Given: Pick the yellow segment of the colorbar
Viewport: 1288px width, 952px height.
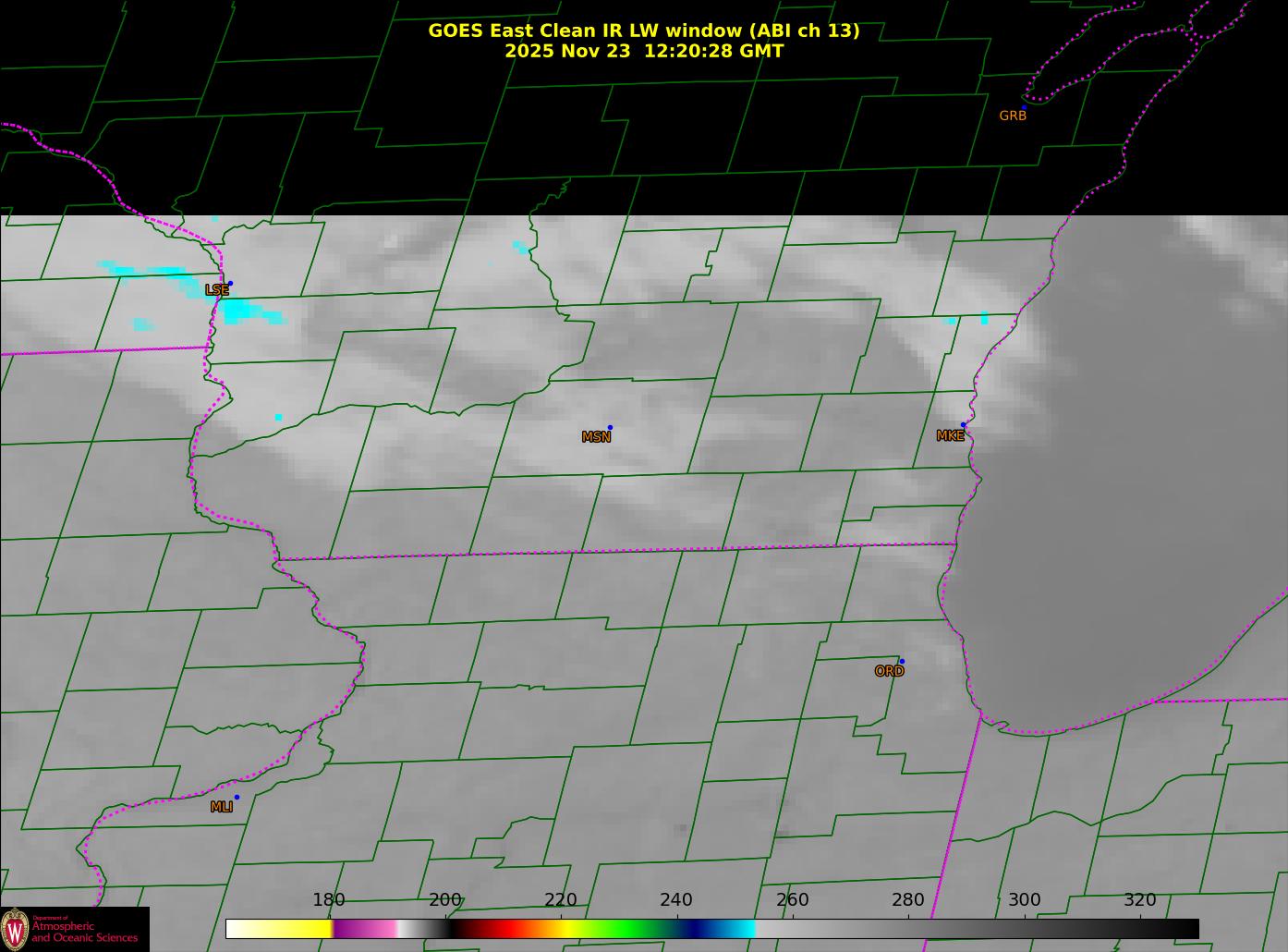Looking at the screenshot, I should pyautogui.click(x=296, y=928).
